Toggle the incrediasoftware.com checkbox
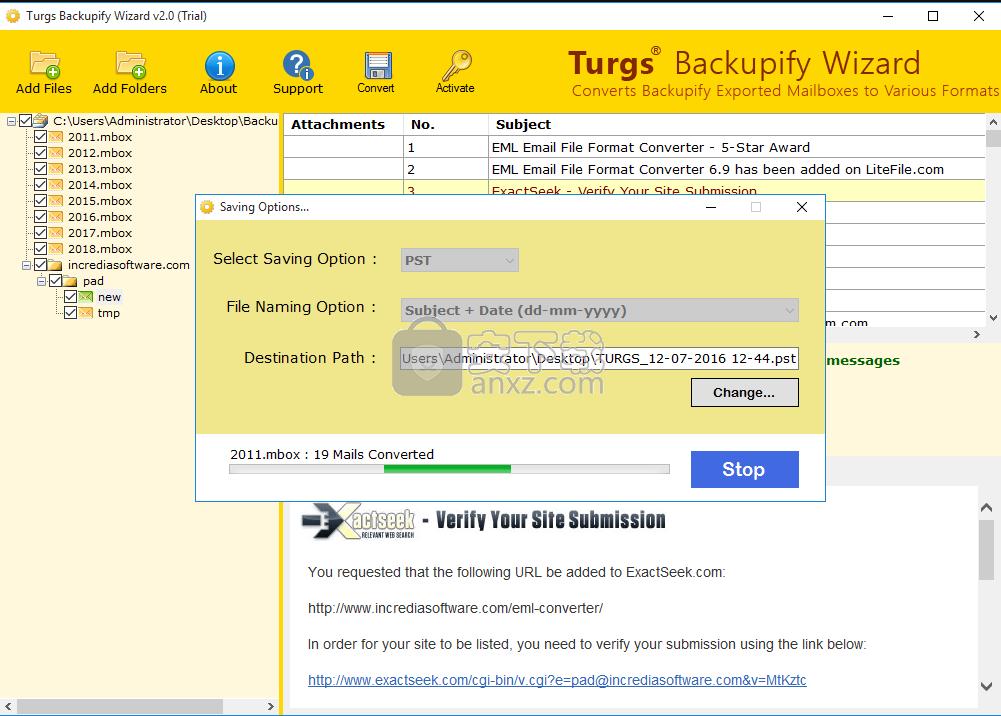 (x=40, y=265)
